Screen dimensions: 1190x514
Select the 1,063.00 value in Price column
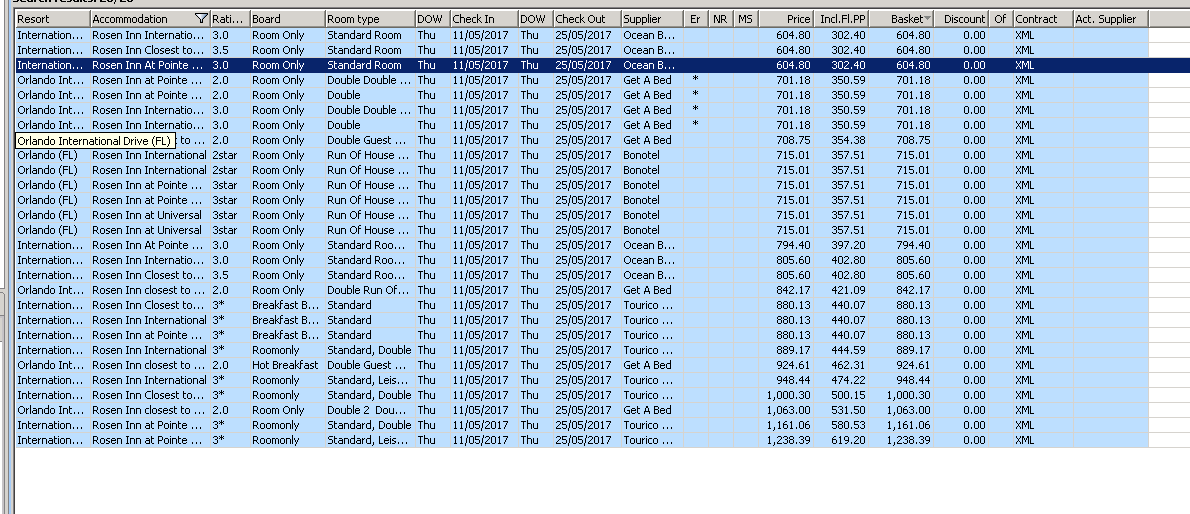(x=788, y=410)
